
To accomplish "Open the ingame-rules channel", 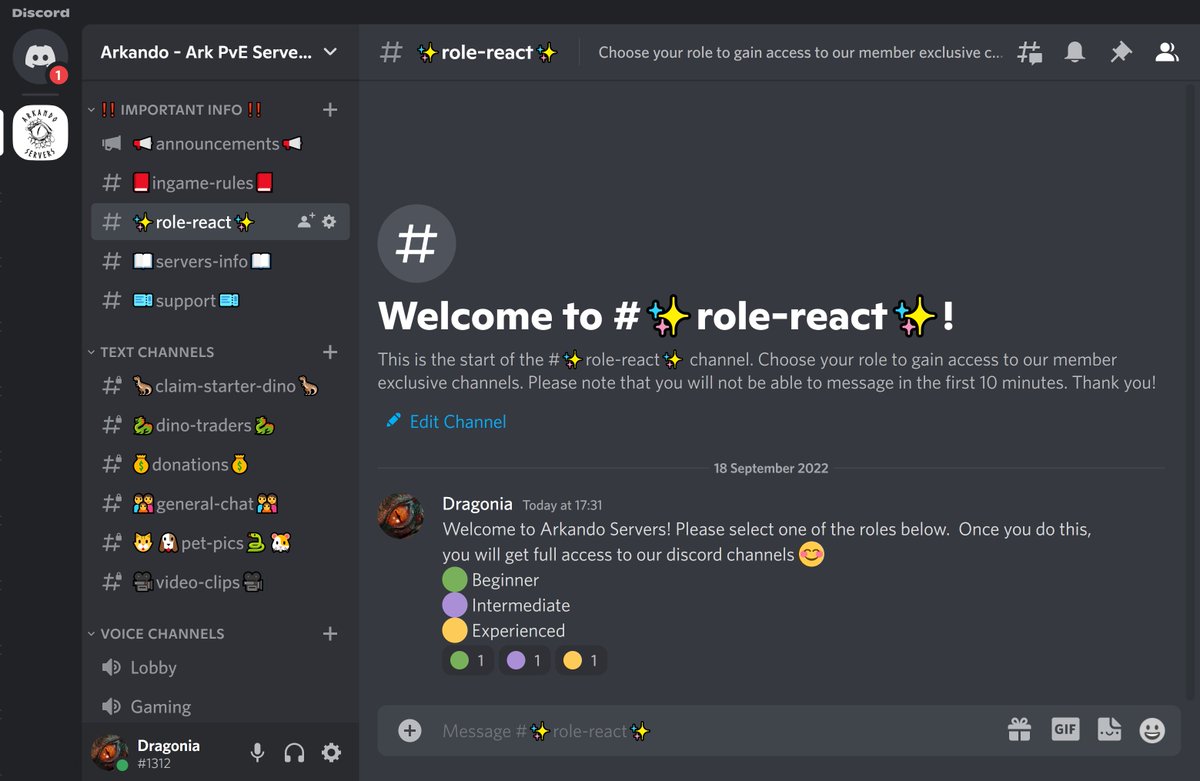I will pyautogui.click(x=220, y=183).
